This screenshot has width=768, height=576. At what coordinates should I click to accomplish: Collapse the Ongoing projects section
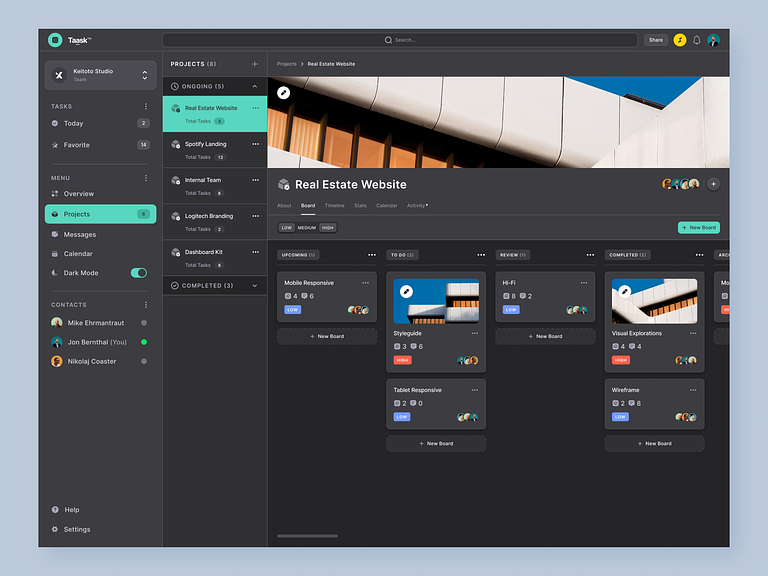[254, 87]
